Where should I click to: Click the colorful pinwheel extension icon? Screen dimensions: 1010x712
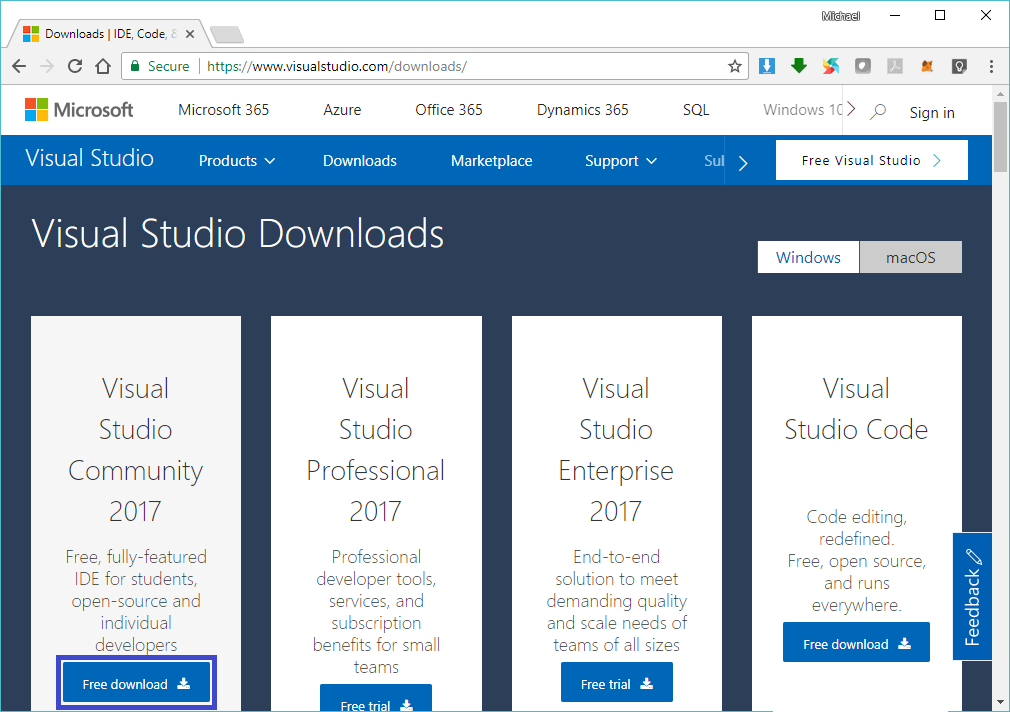pos(831,66)
